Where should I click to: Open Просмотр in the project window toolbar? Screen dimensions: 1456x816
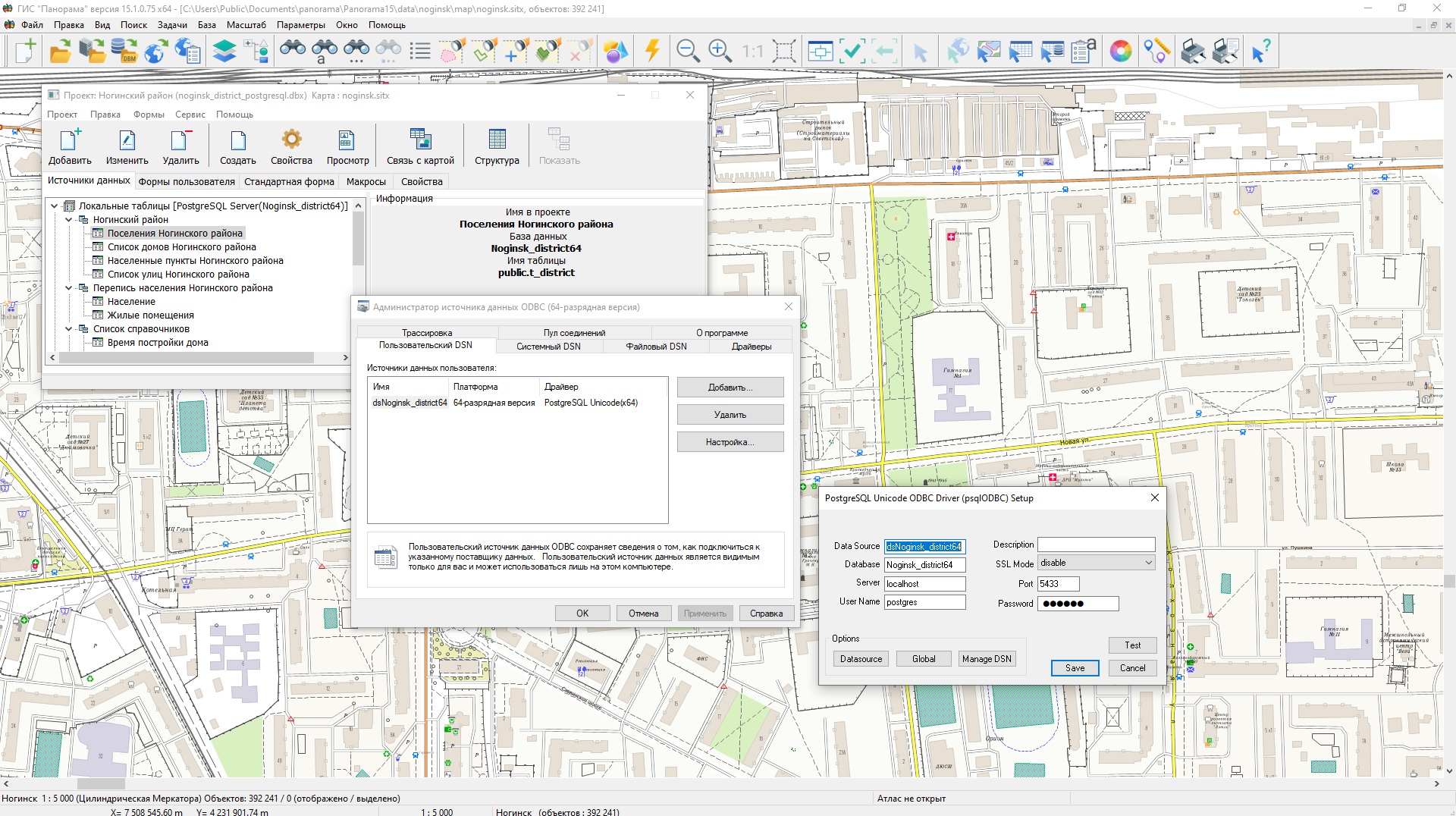pyautogui.click(x=347, y=146)
